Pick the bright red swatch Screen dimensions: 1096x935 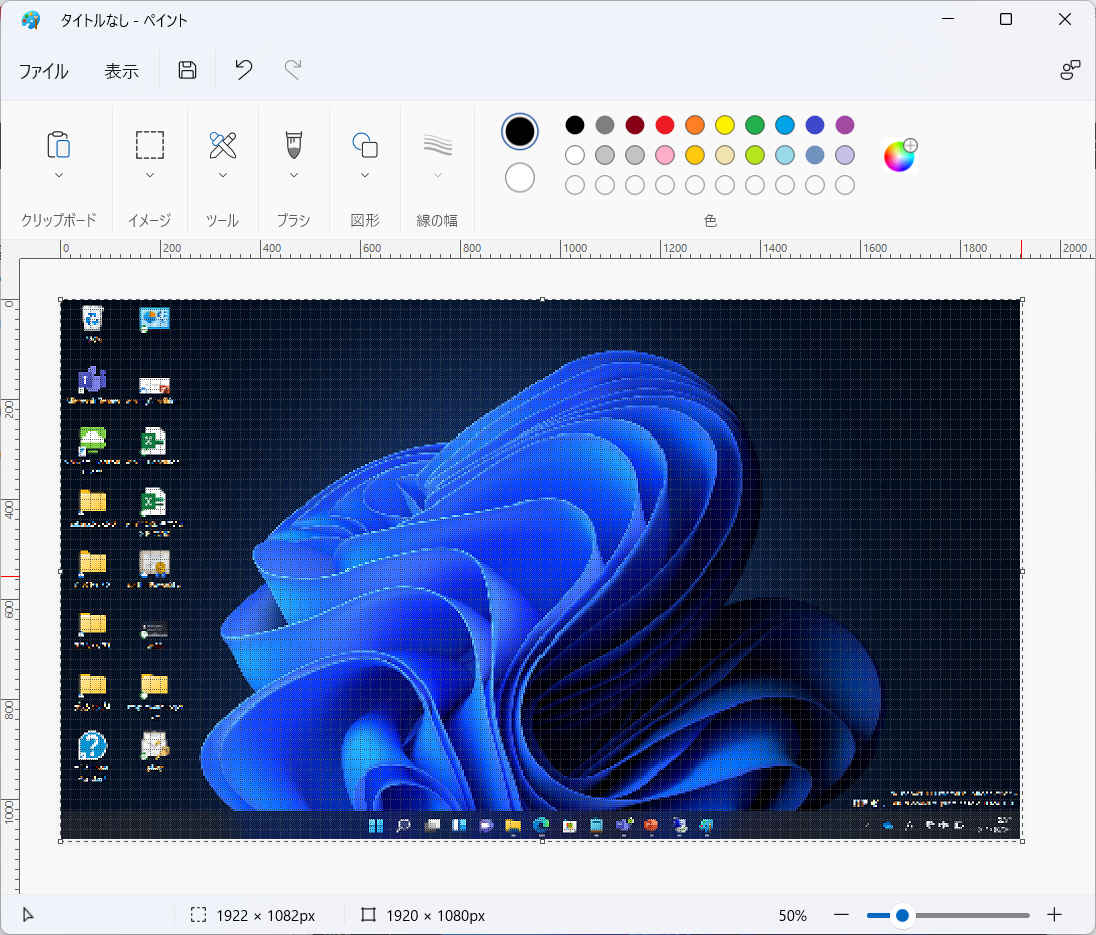pos(665,125)
